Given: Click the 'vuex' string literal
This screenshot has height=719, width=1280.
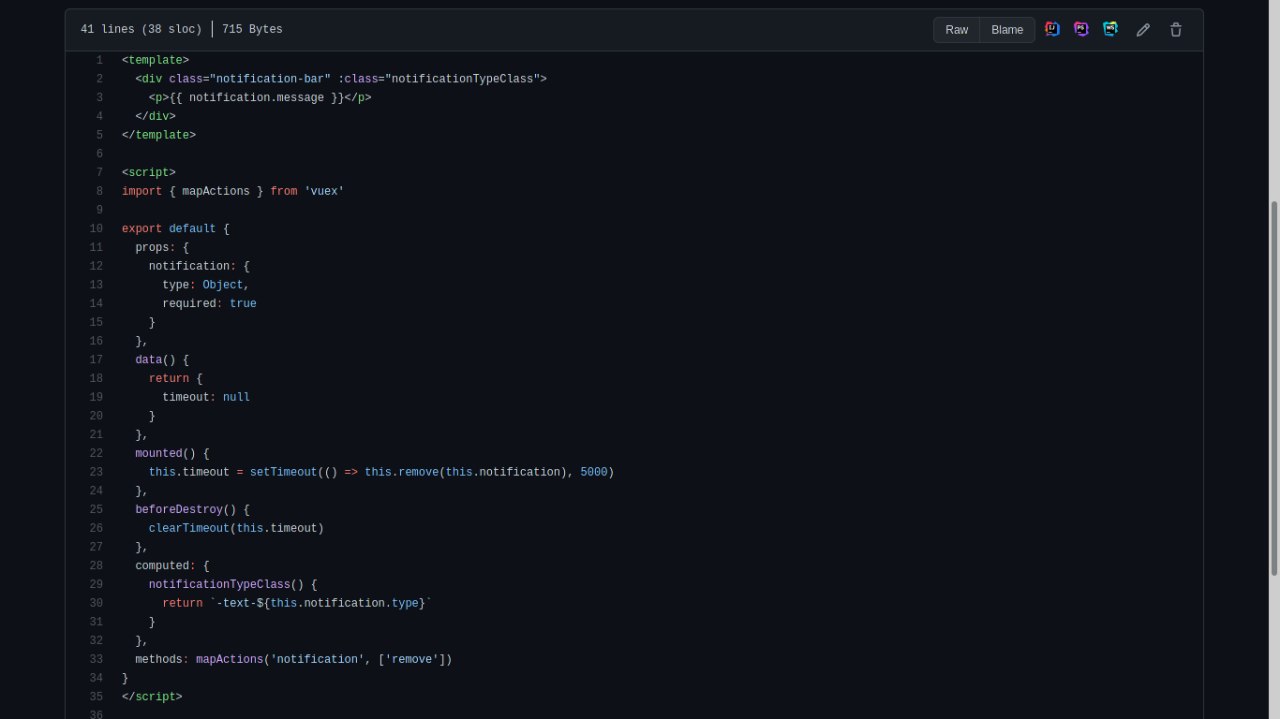Looking at the screenshot, I should click(x=324, y=191).
